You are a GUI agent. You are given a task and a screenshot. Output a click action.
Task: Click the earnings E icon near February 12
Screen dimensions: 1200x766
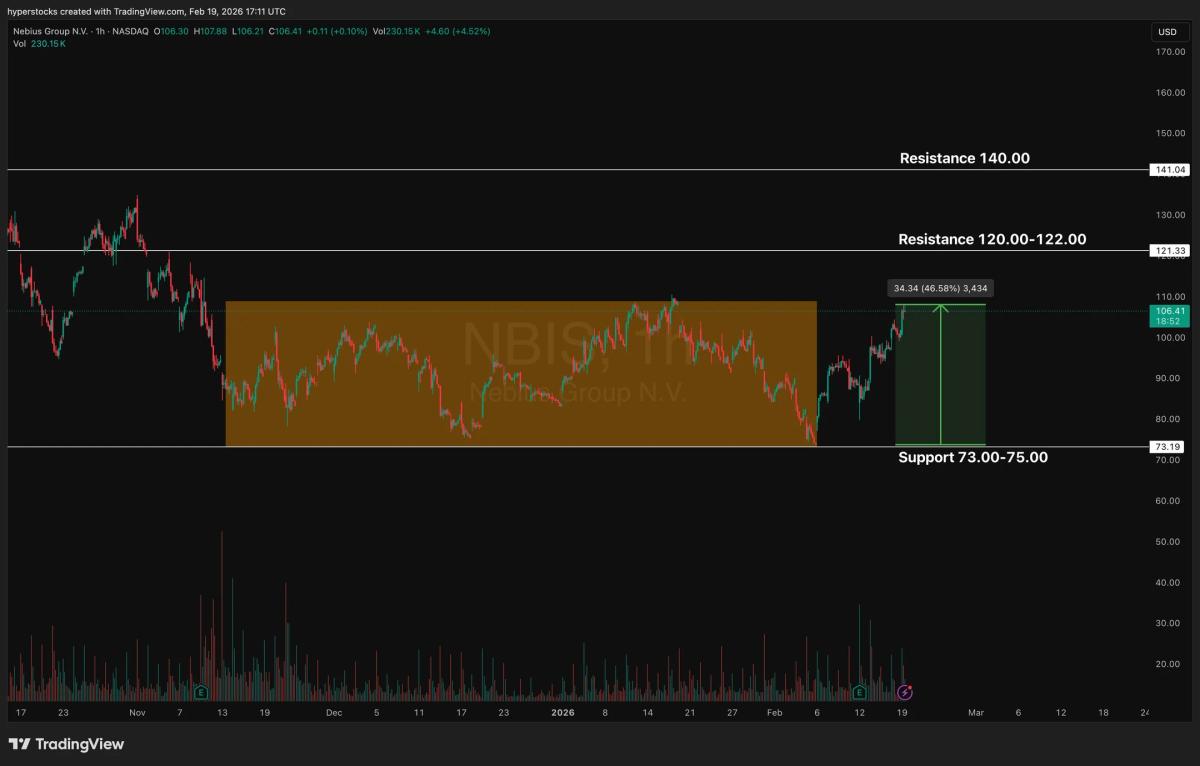click(x=861, y=690)
